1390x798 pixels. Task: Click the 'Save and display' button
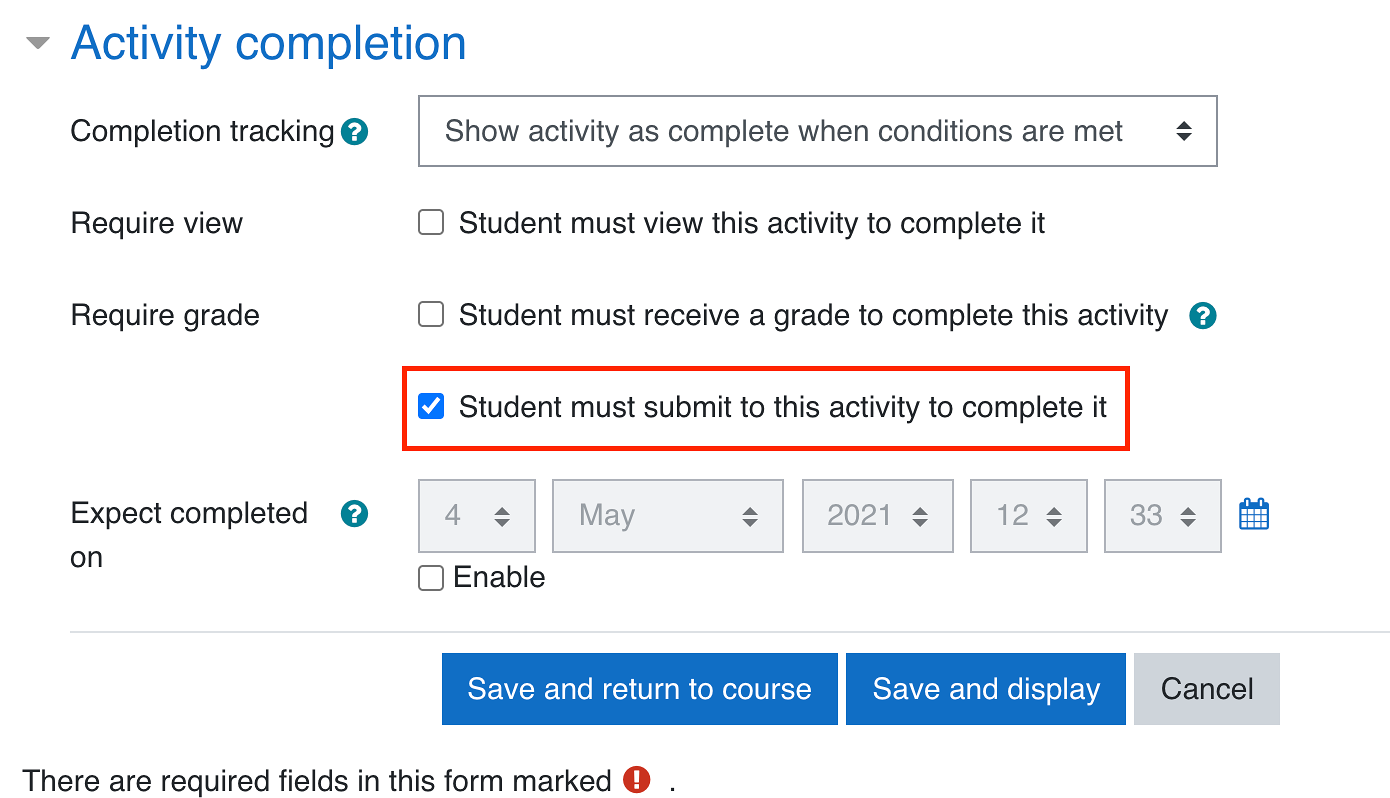point(985,689)
